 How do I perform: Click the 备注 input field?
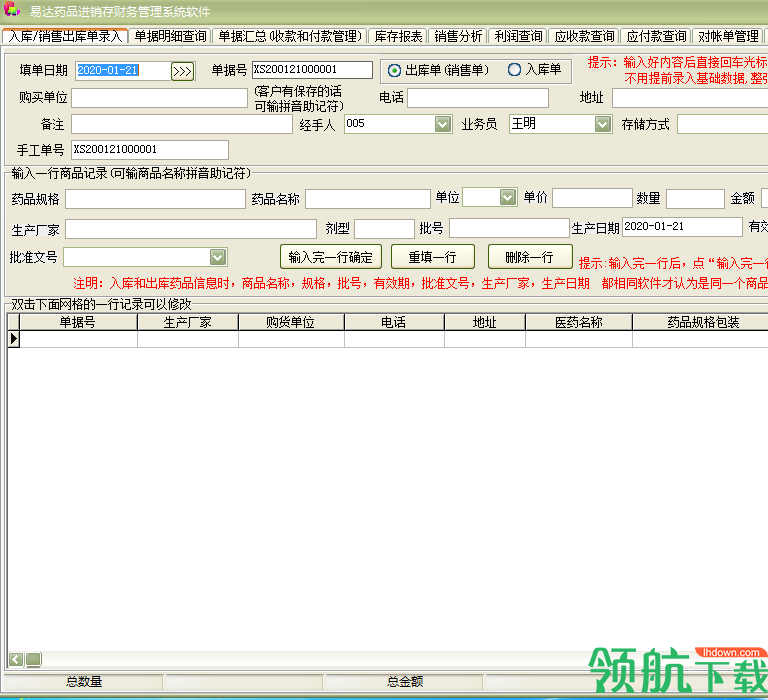tap(182, 124)
